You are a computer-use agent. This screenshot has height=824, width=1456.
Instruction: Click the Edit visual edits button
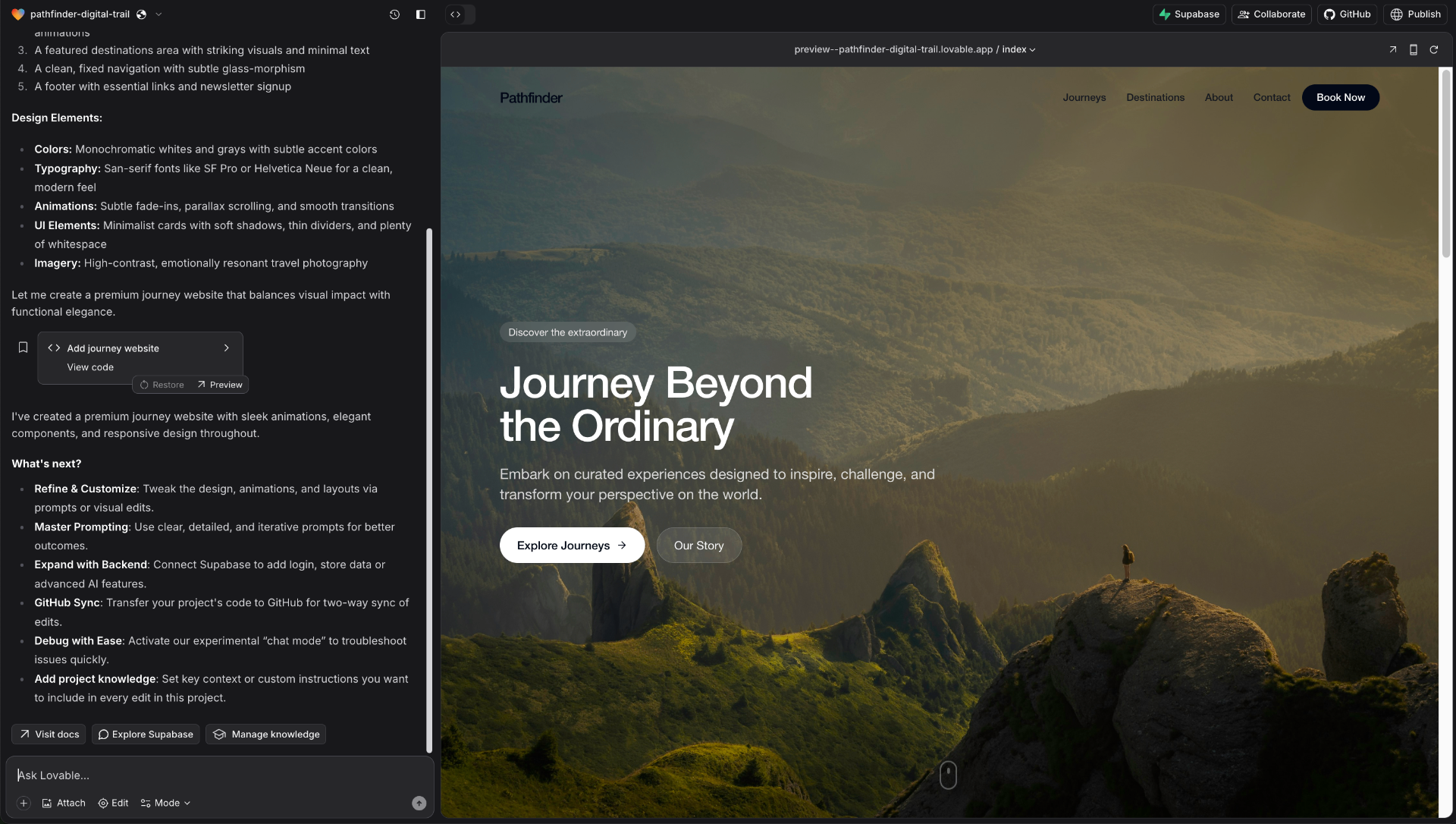[x=113, y=803]
